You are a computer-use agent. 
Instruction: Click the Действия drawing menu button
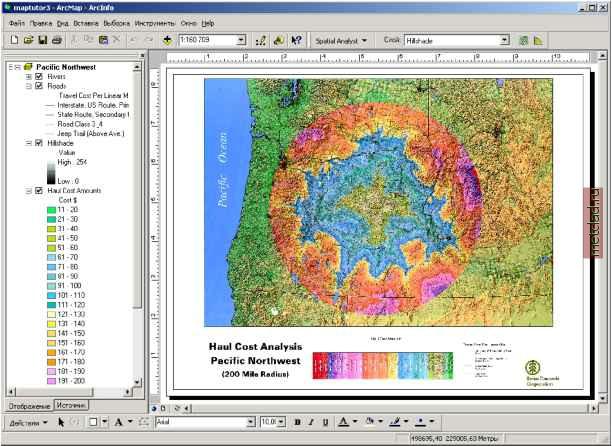pyautogui.click(x=22, y=423)
